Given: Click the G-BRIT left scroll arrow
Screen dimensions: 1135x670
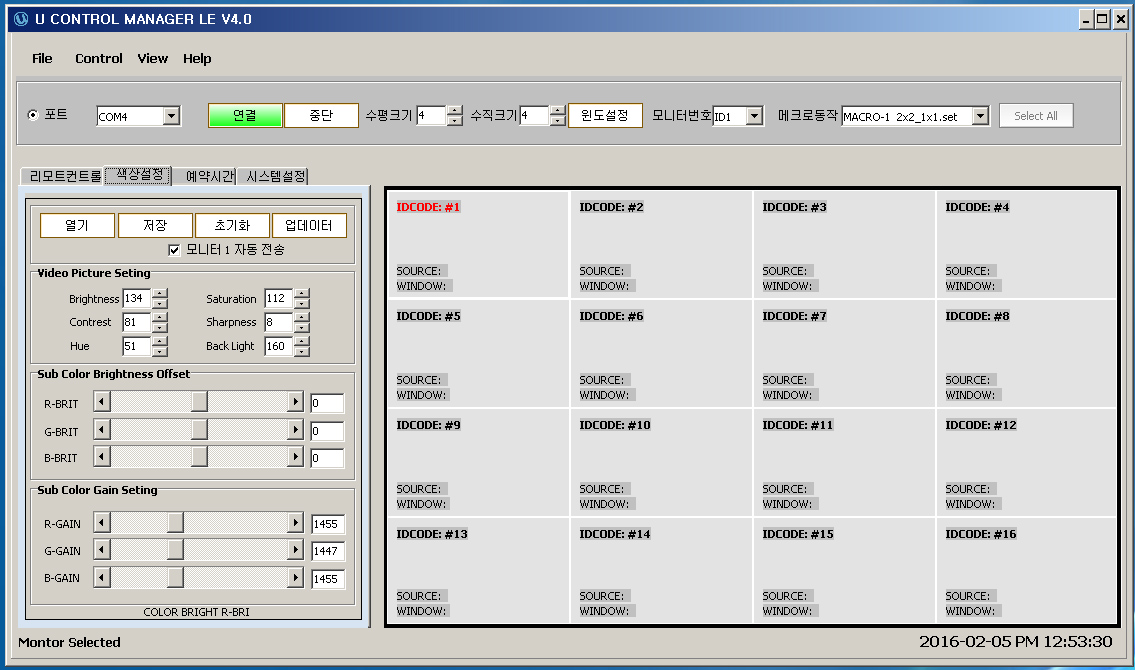Looking at the screenshot, I should click(102, 430).
